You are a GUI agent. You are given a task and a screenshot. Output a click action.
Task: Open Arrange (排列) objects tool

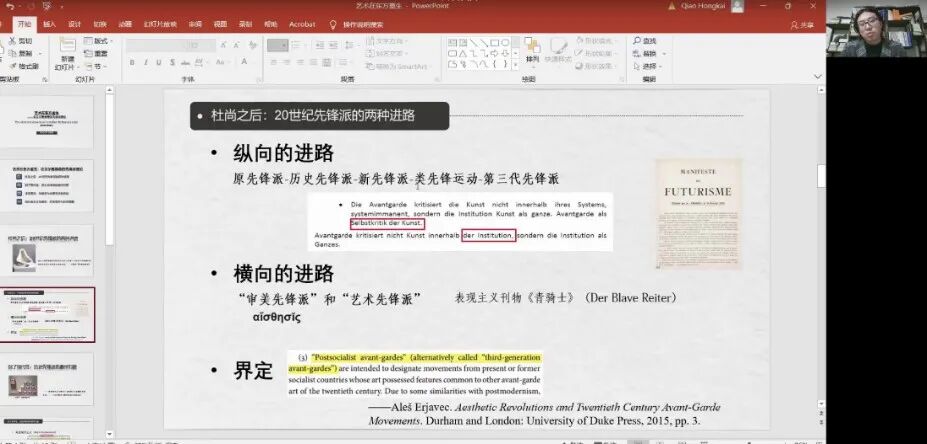click(532, 51)
